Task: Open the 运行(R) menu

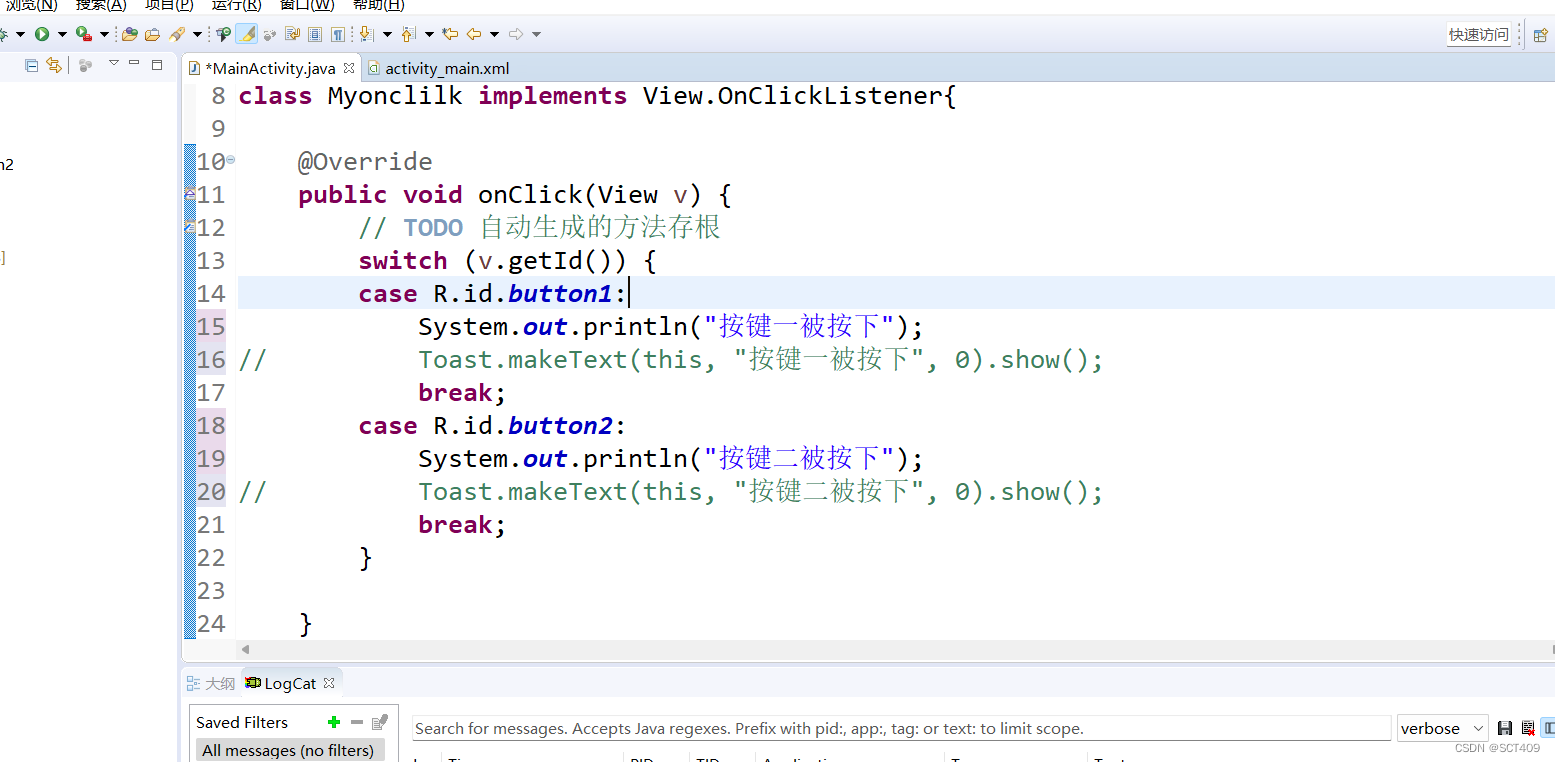Action: tap(236, 5)
